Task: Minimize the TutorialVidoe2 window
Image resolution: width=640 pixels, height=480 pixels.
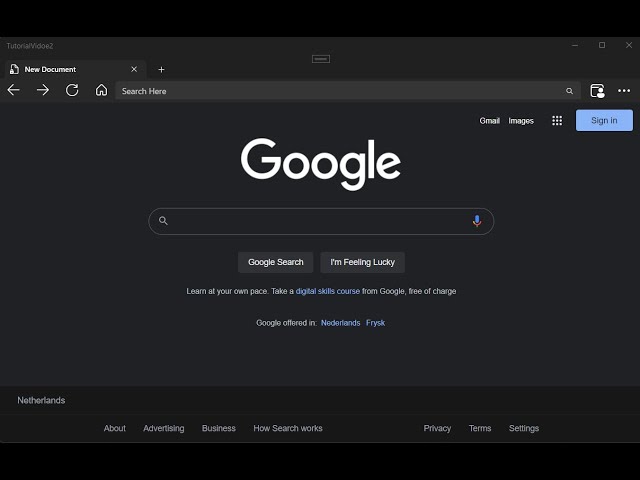Action: click(575, 45)
